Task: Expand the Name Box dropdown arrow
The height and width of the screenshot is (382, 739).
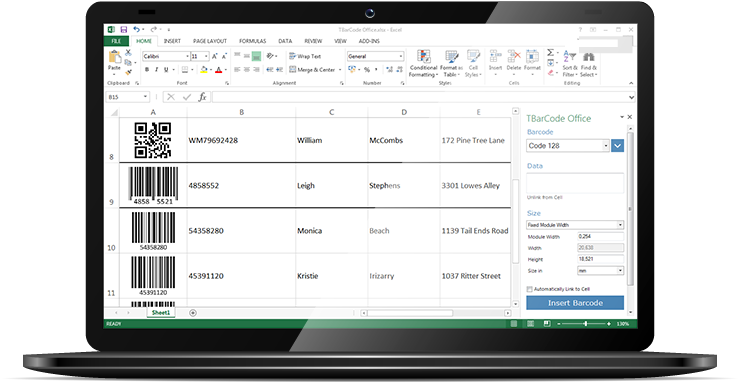Action: pos(145,97)
